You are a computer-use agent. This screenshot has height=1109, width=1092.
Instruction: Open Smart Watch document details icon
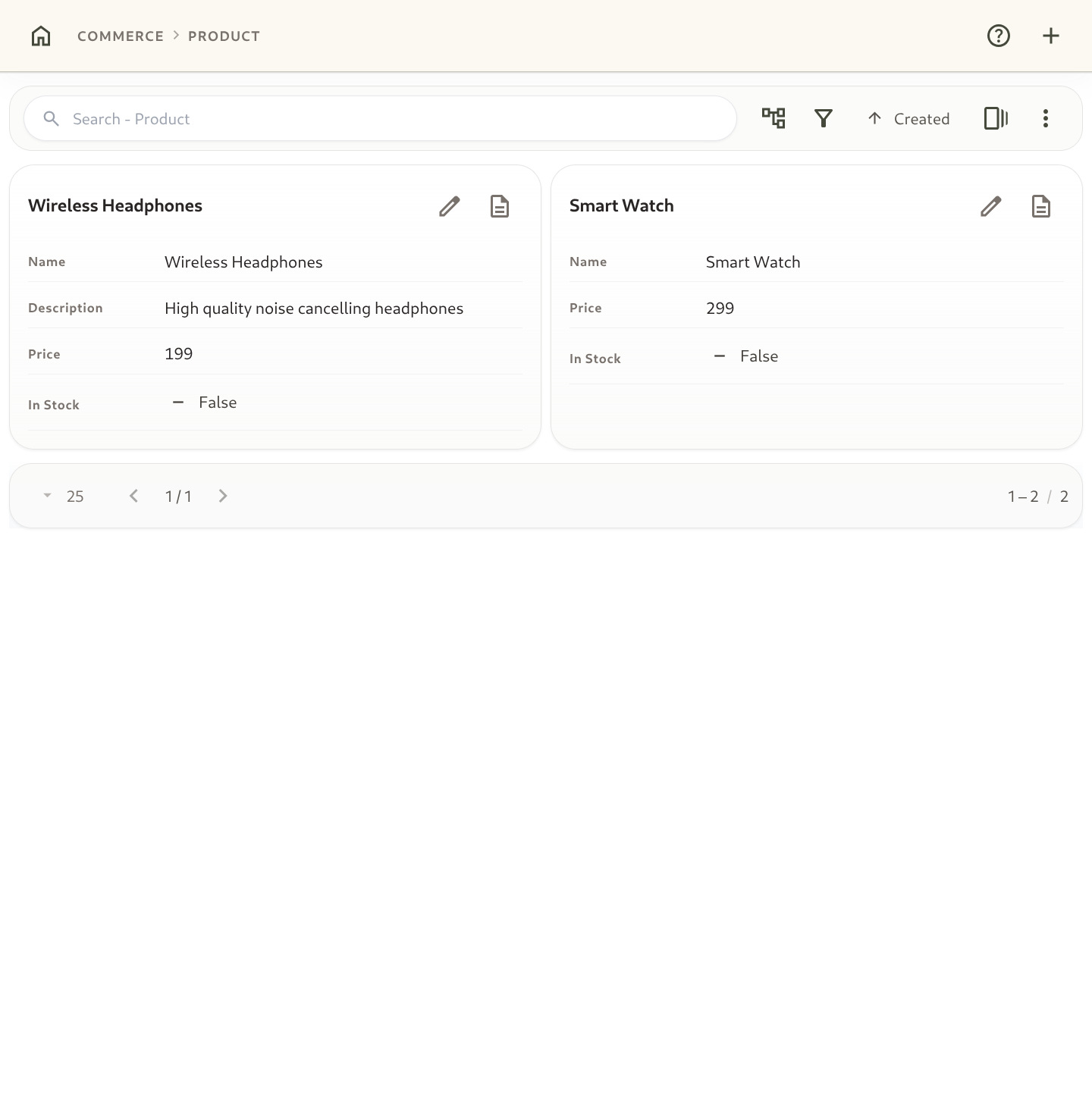pyautogui.click(x=1041, y=206)
